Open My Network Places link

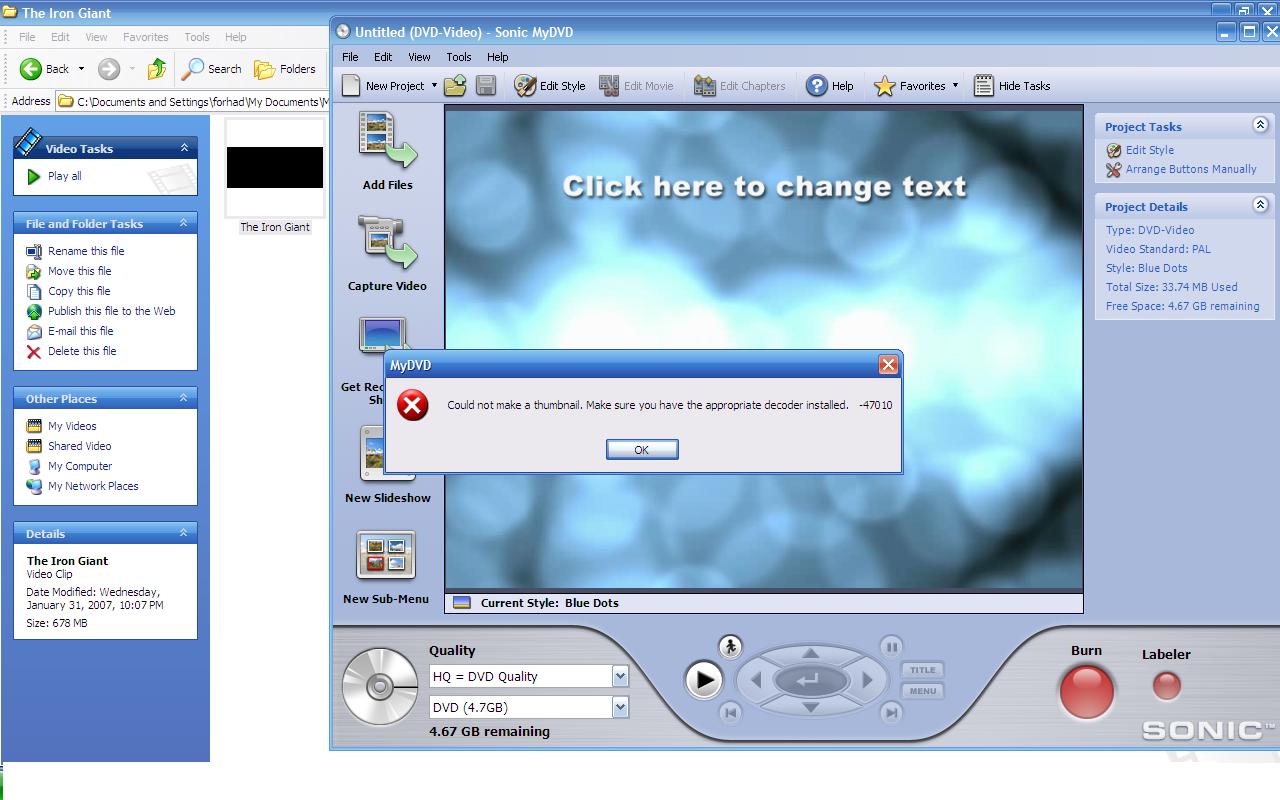(x=93, y=486)
